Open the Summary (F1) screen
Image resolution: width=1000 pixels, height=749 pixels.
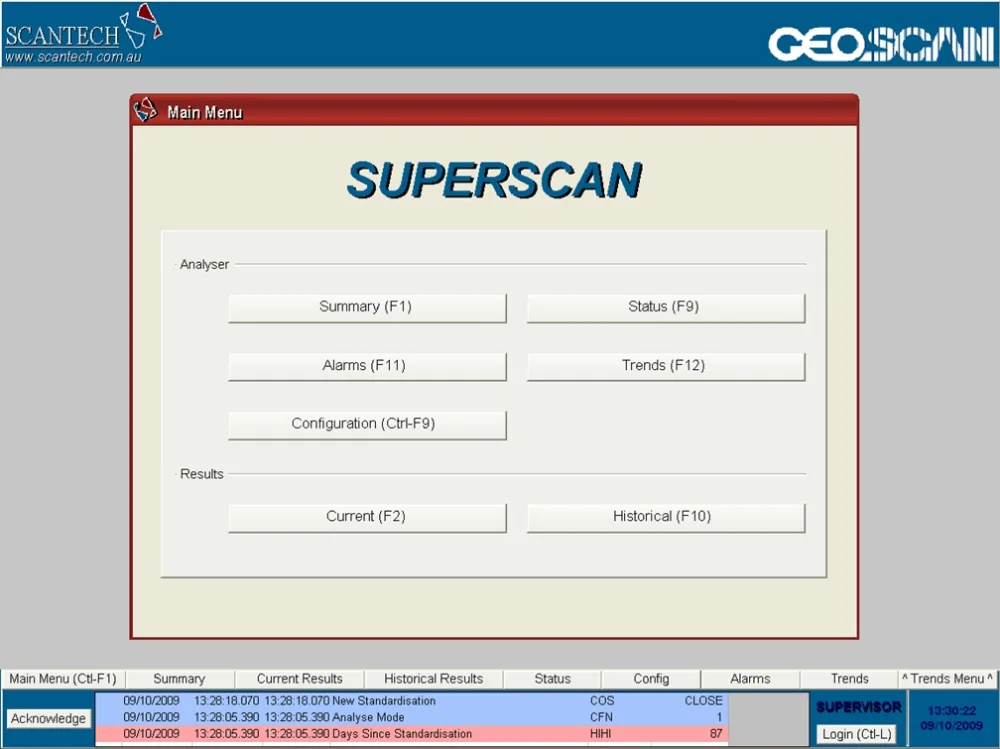367,308
